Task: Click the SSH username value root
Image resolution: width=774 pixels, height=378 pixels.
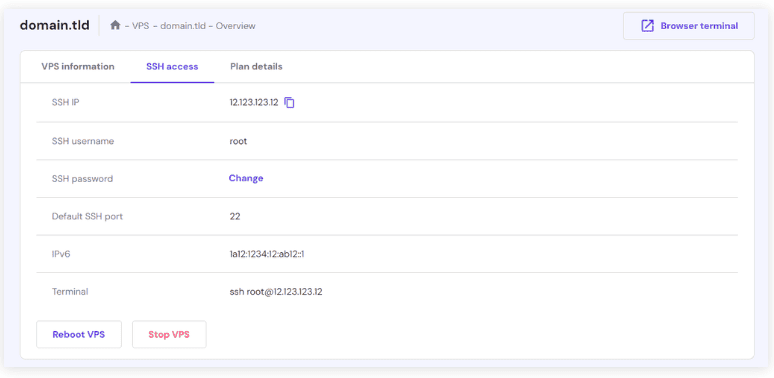Action: click(238, 141)
